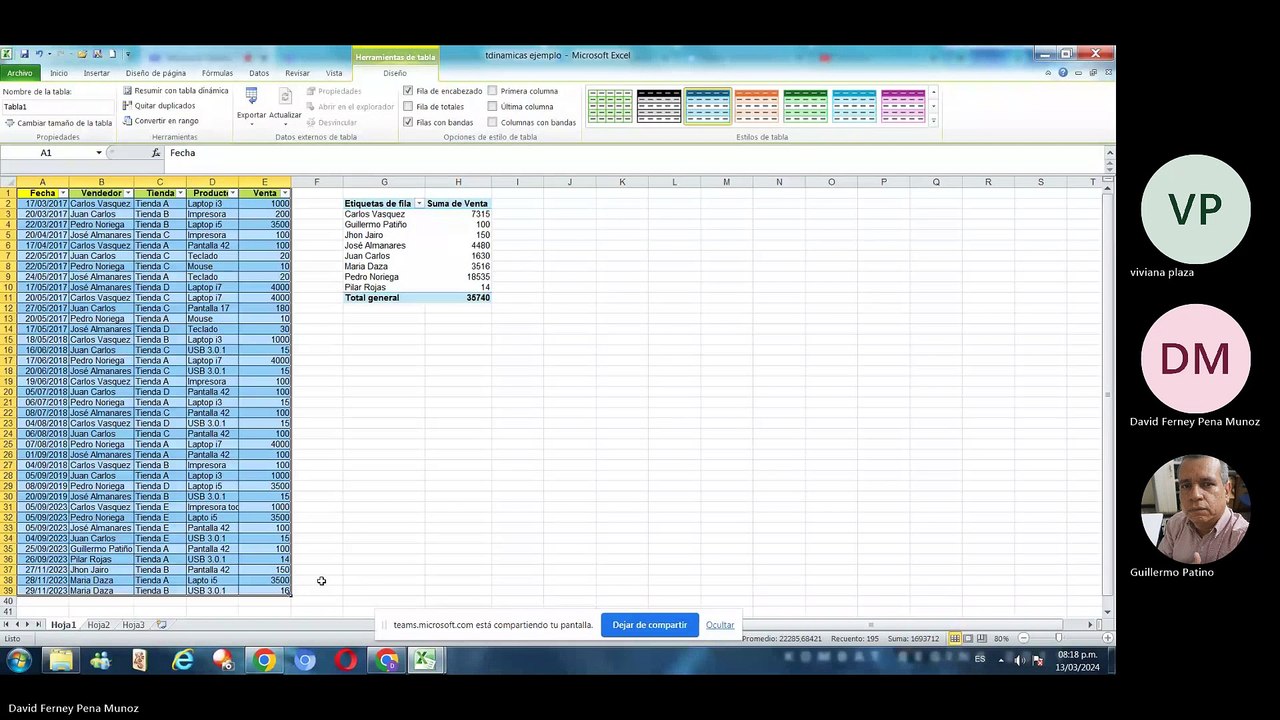
Task: Open Etiquetas de fila pivot filter dropdown
Action: pyautogui.click(x=419, y=204)
